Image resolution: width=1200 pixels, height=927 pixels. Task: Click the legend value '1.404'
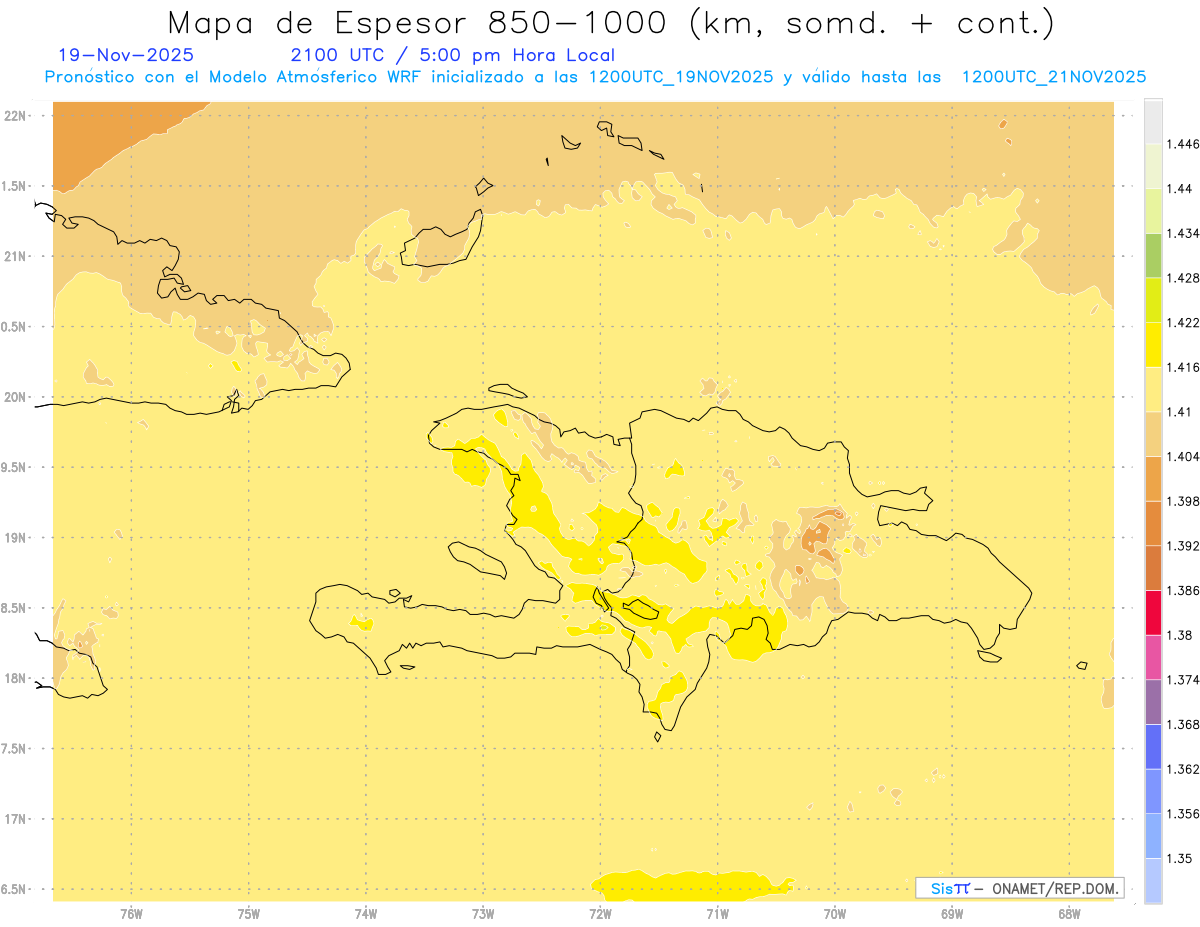[x=1185, y=456]
